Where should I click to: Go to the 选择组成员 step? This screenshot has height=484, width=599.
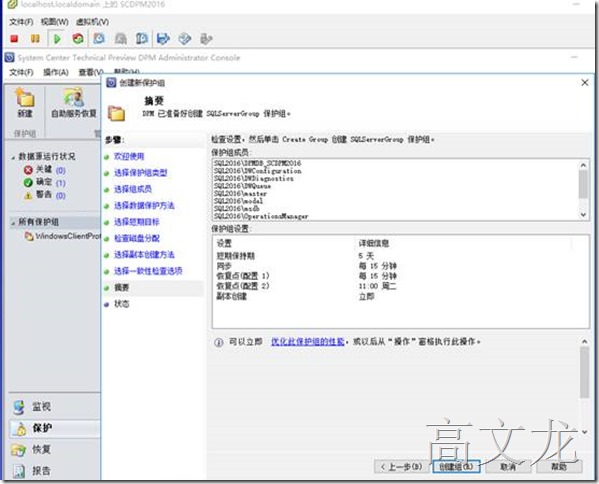click(133, 189)
